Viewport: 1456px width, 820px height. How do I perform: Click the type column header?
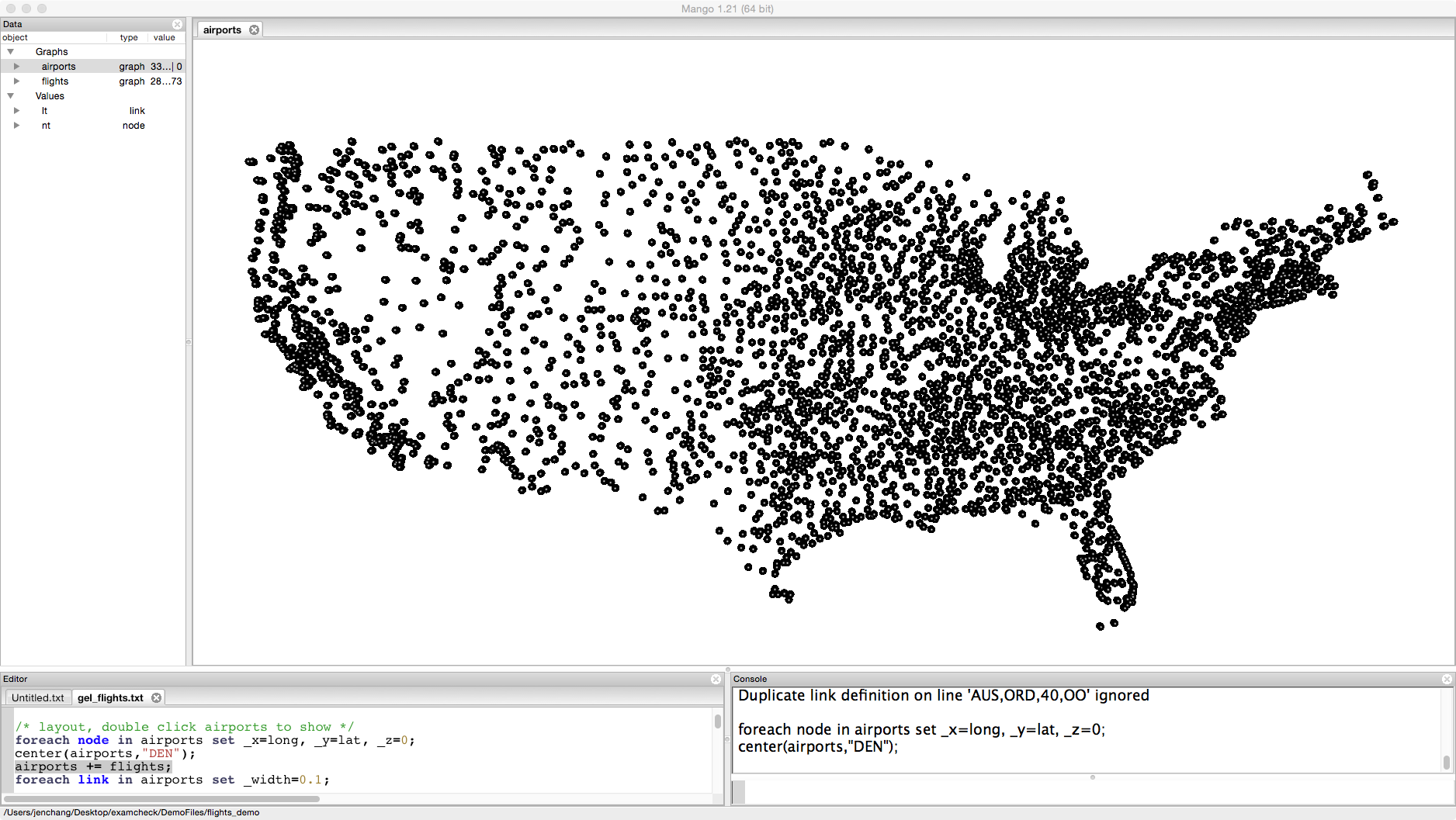pyautogui.click(x=129, y=37)
